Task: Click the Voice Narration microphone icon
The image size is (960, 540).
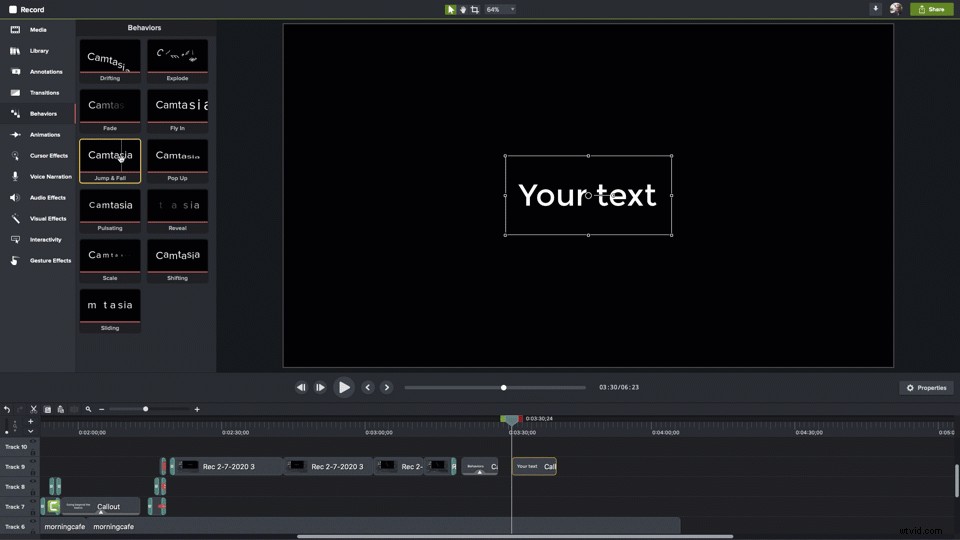Action: [x=15, y=176]
